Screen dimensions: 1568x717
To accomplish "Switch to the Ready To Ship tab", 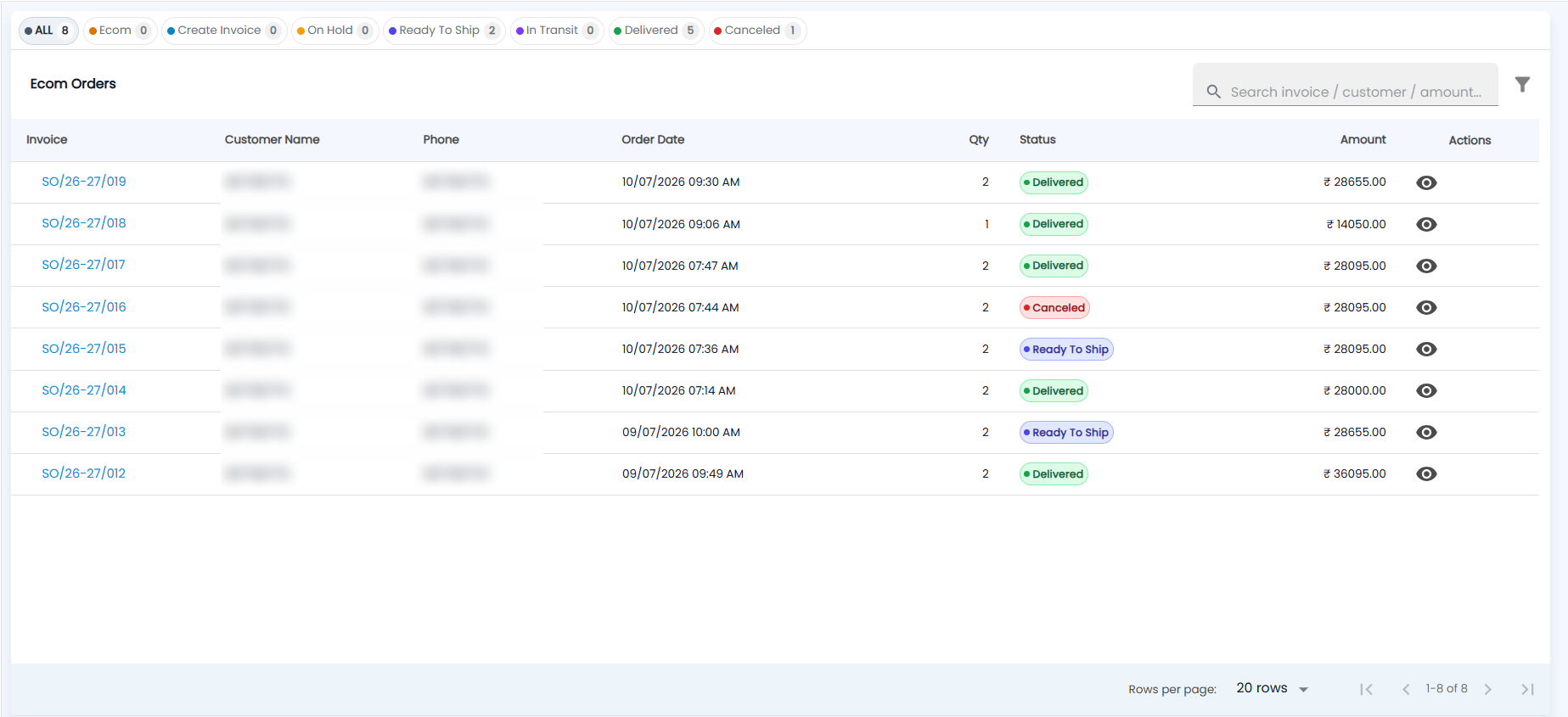I will coord(444,31).
